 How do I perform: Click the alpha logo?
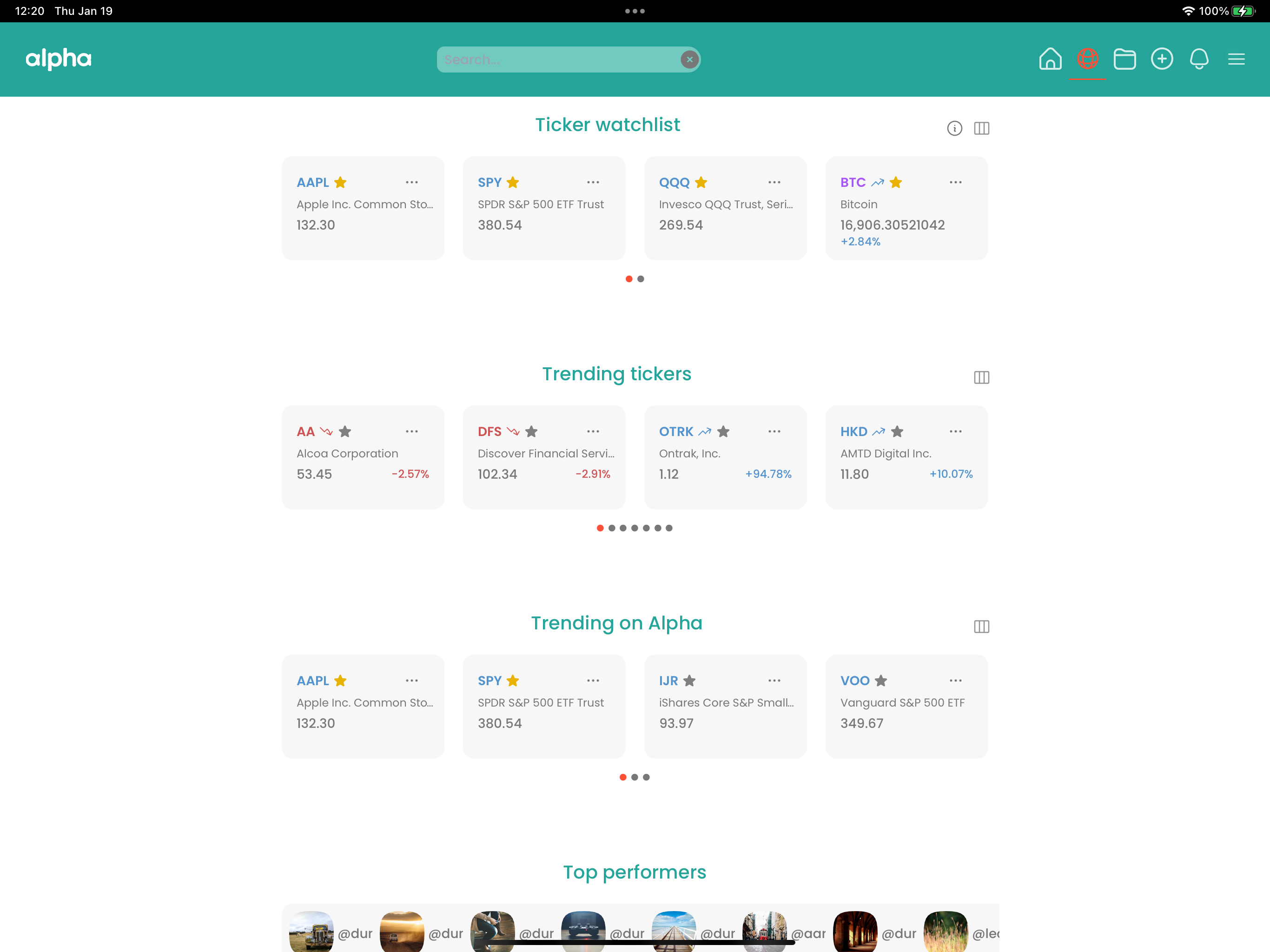coord(59,59)
